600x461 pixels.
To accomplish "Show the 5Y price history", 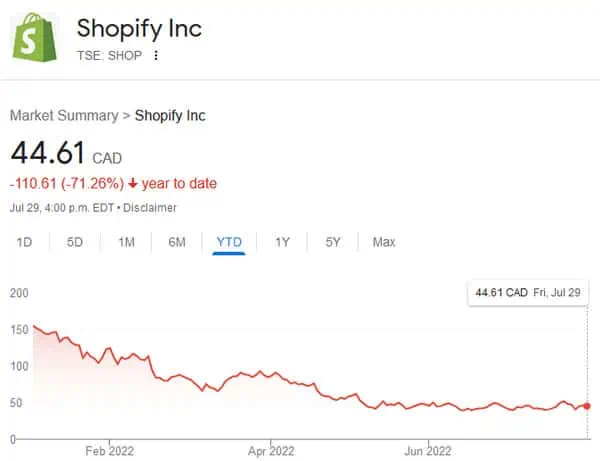I will click(x=333, y=242).
